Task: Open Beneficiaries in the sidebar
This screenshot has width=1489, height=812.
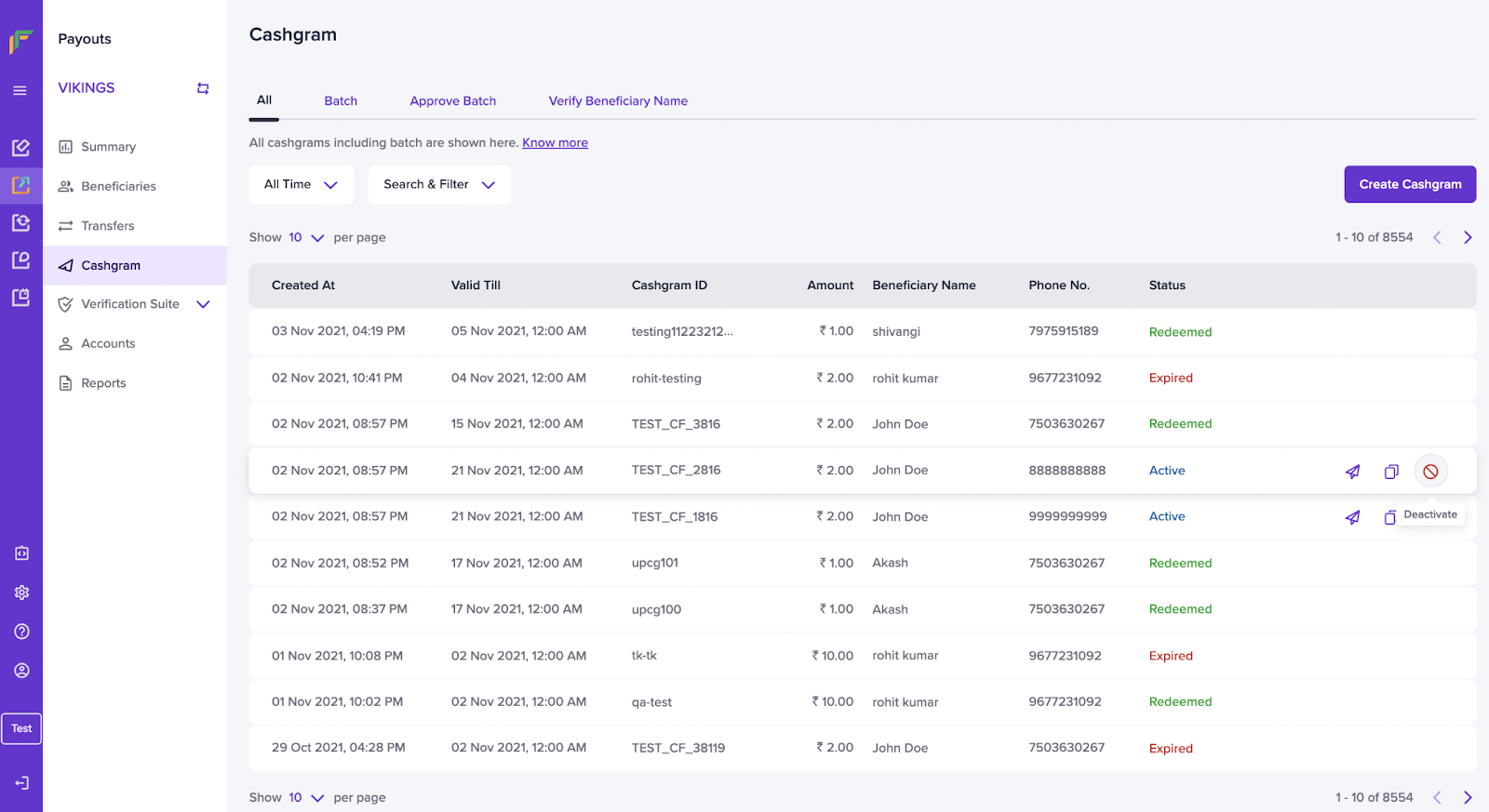Action: pyautogui.click(x=135, y=186)
